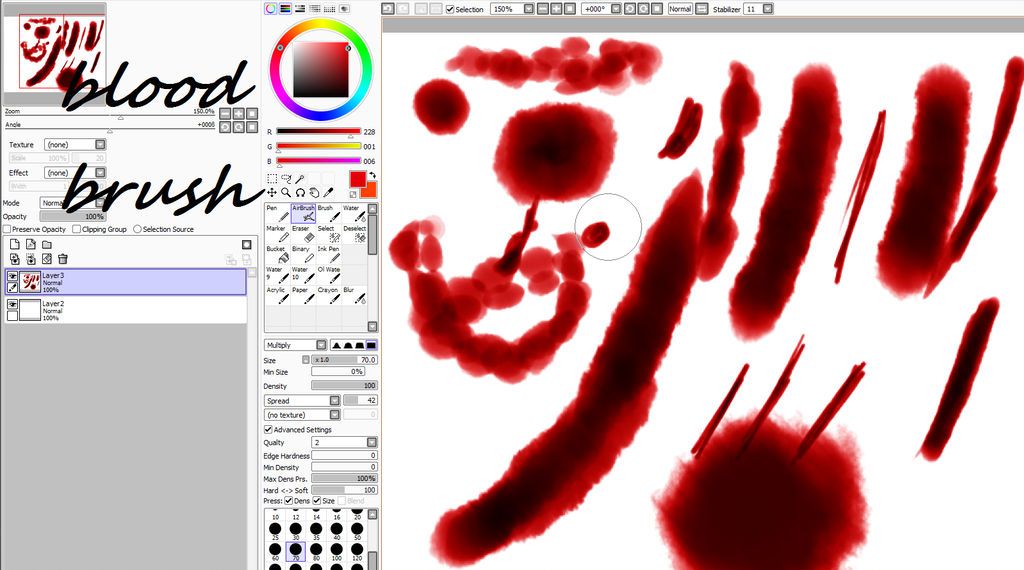Open the Multiply blending mode dropdown
The height and width of the screenshot is (570, 1024).
295,345
